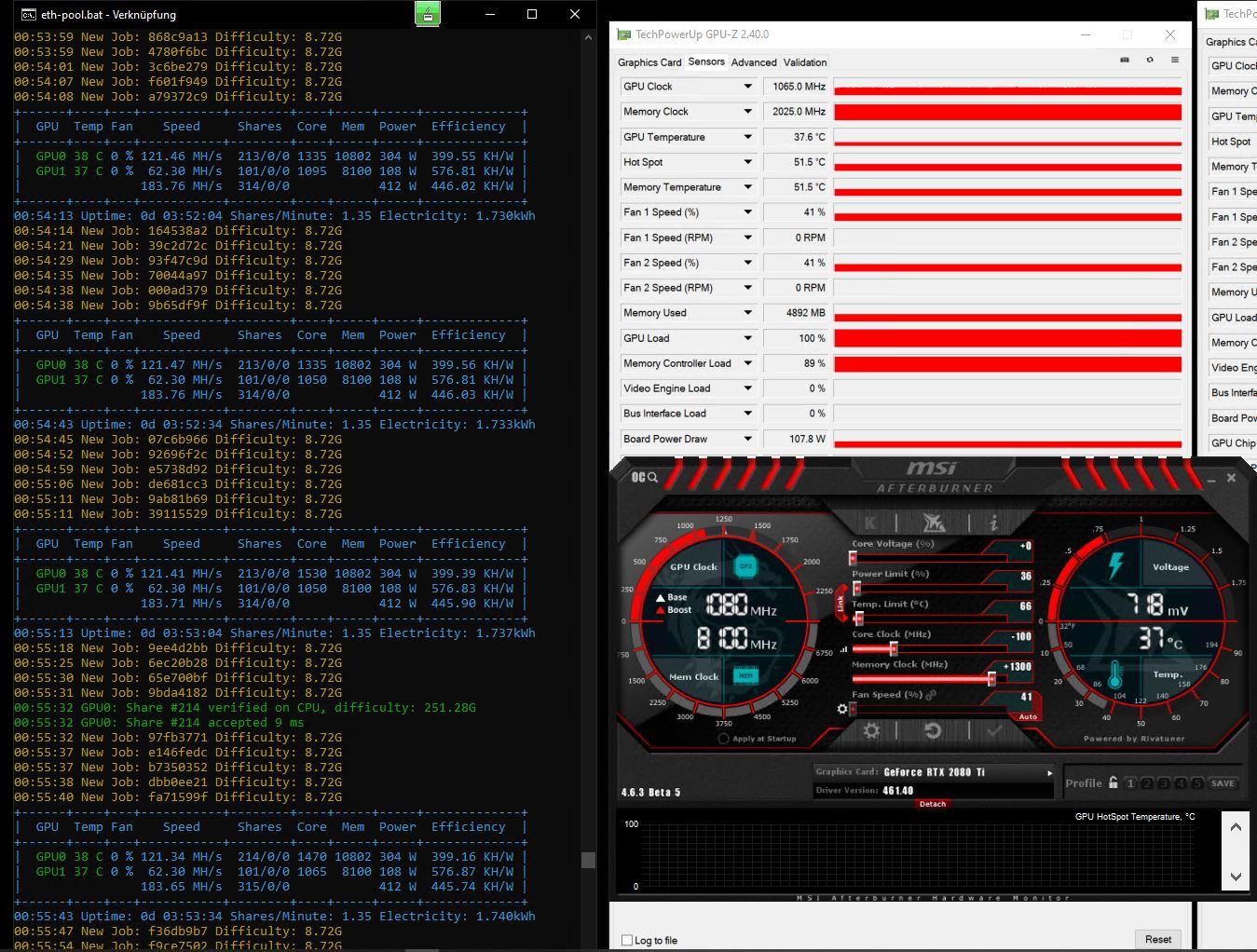Screen dimensions: 1257x952
Task: Click the Kombustor K icon in Afterburner
Action: (869, 523)
